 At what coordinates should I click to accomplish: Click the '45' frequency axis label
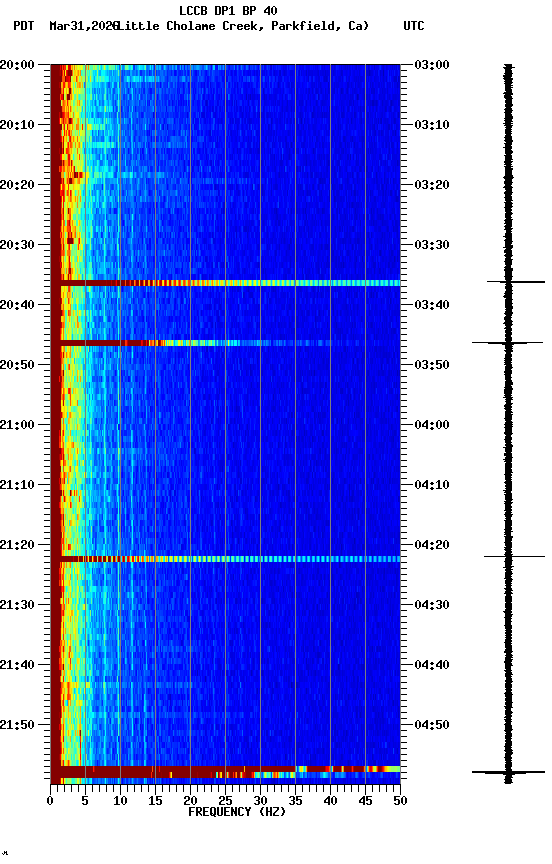coord(365,801)
